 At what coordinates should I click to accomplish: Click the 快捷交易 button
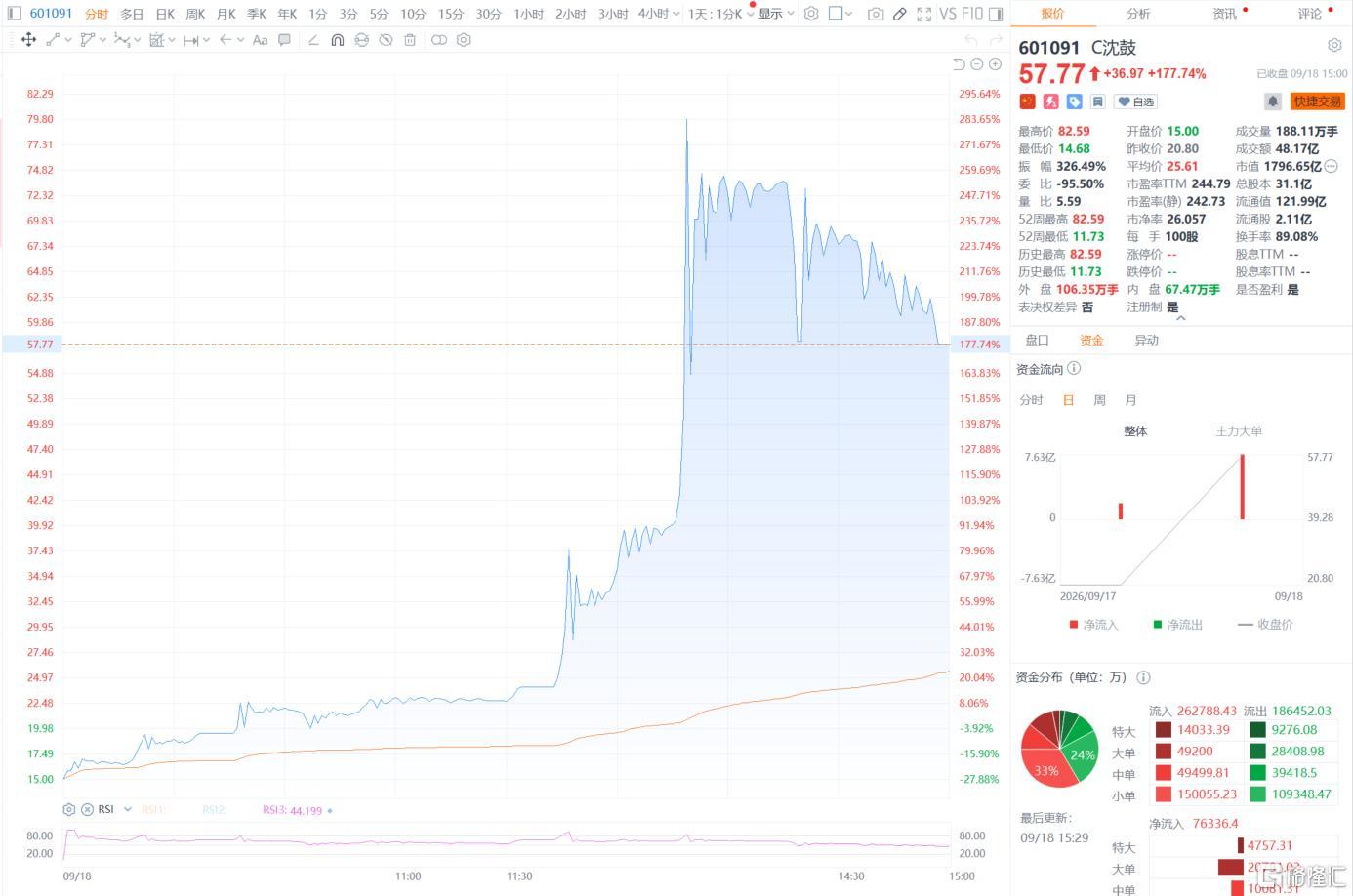tap(1317, 102)
